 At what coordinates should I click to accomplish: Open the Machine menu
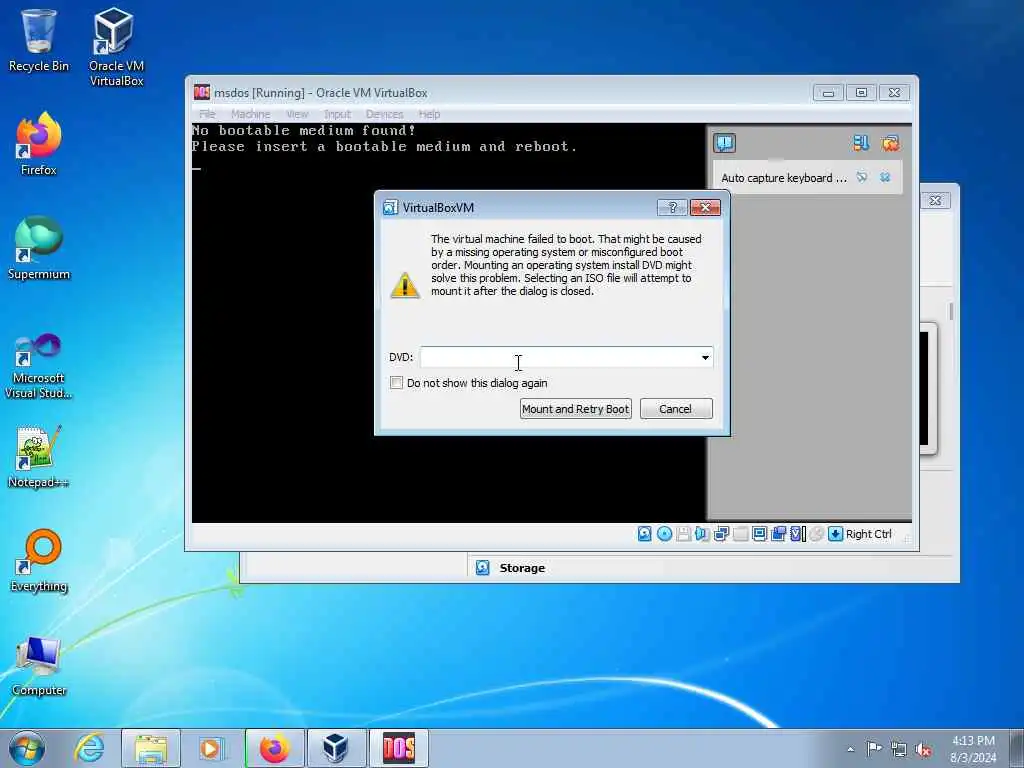[250, 114]
